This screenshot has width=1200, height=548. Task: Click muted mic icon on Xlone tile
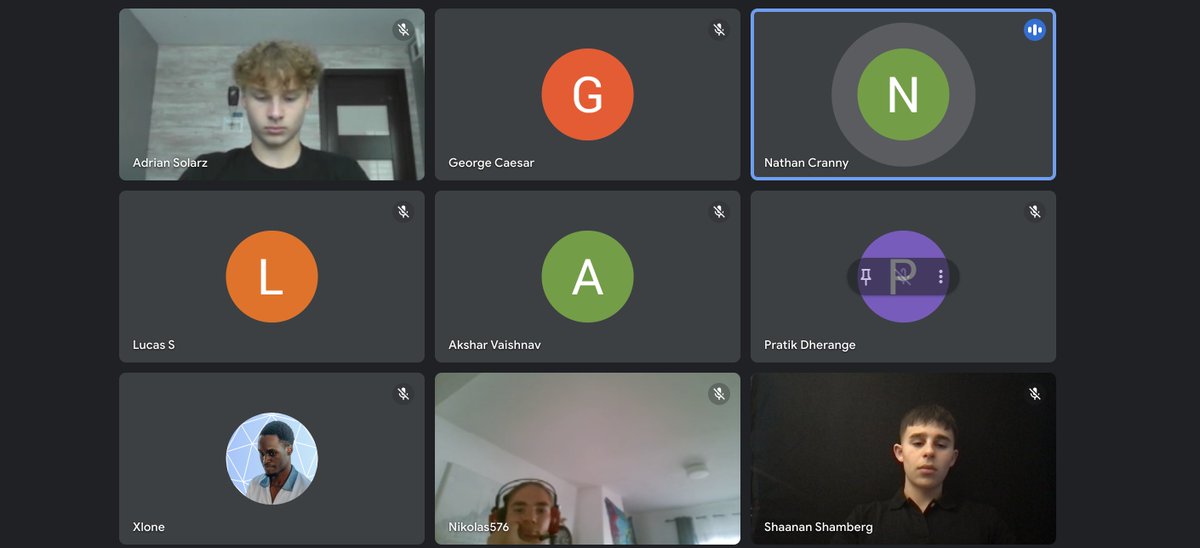coord(403,394)
